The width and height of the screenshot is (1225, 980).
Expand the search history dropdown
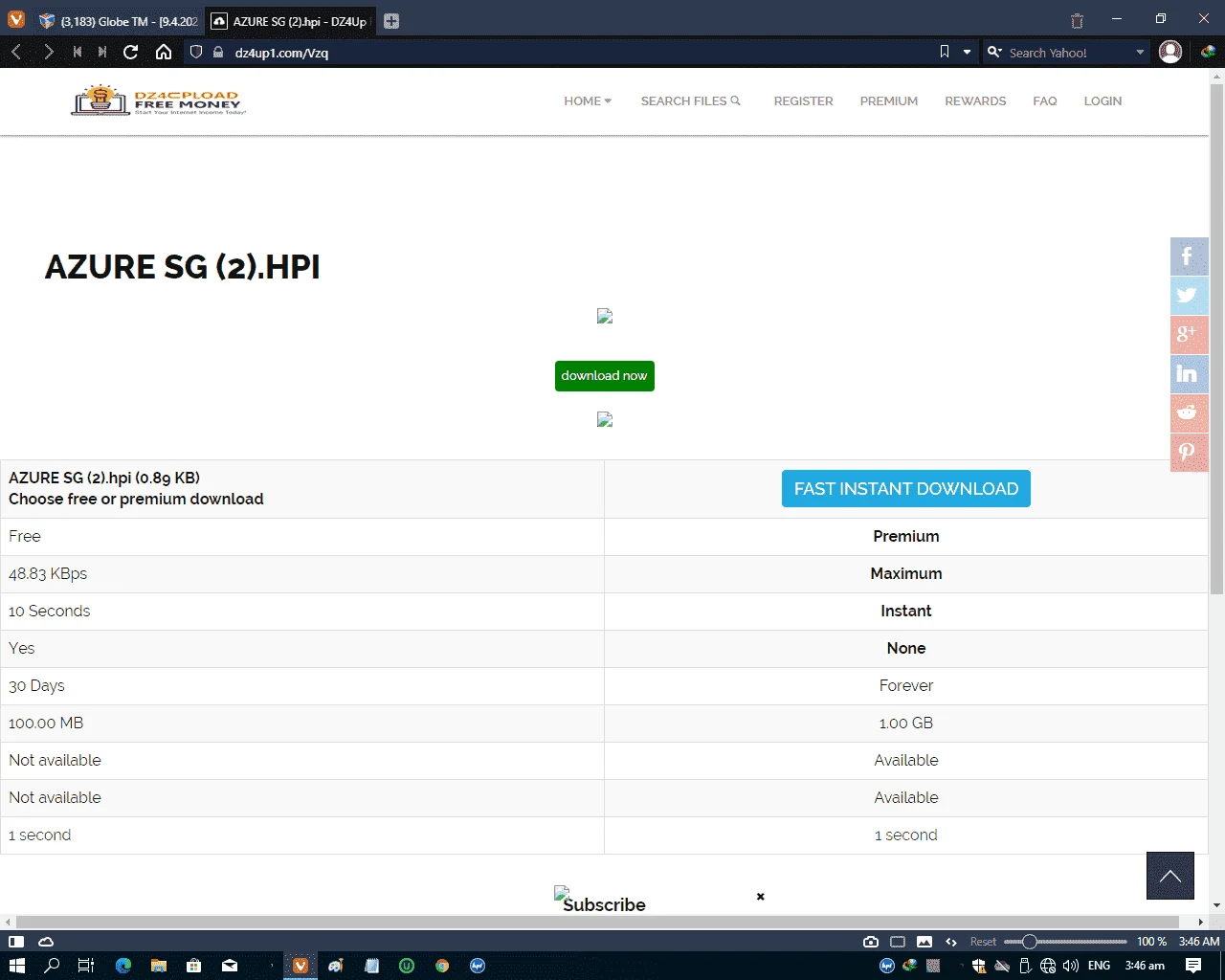point(1140,53)
